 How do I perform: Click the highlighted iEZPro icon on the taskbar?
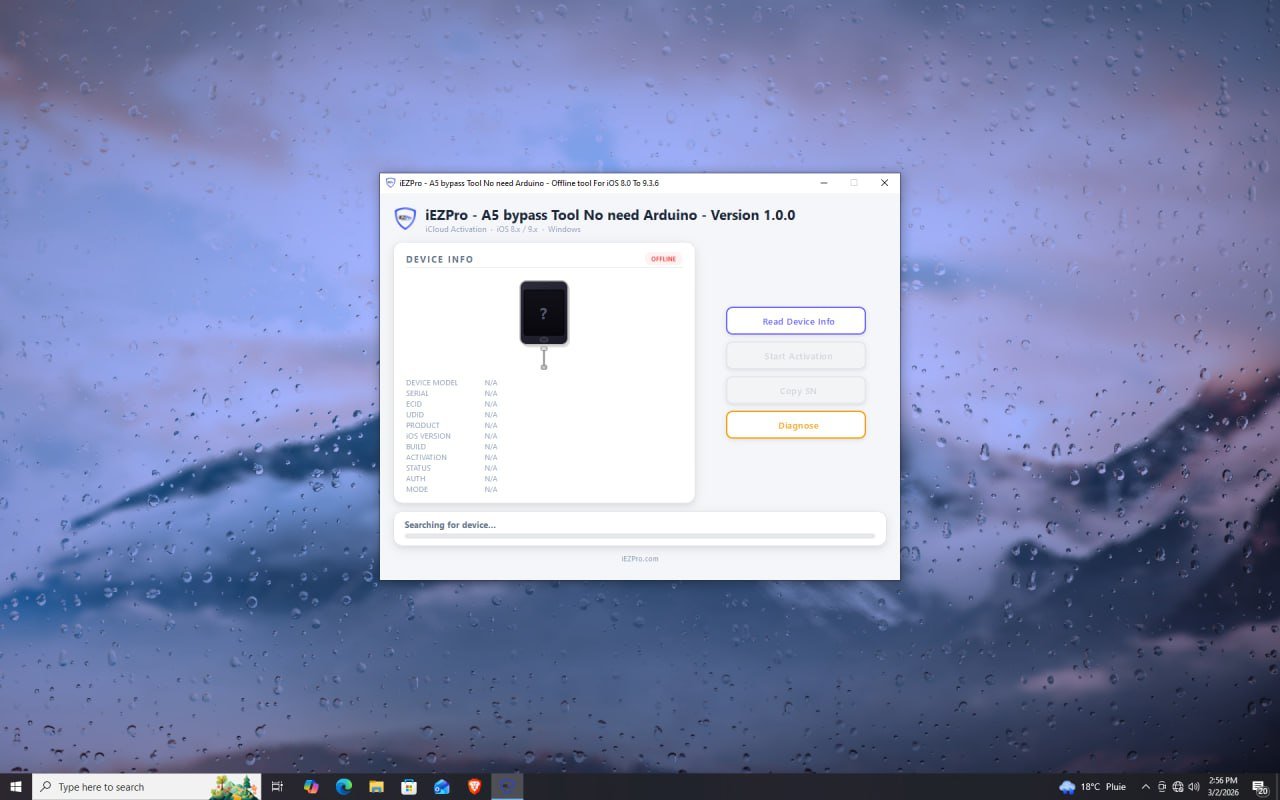pyautogui.click(x=507, y=786)
